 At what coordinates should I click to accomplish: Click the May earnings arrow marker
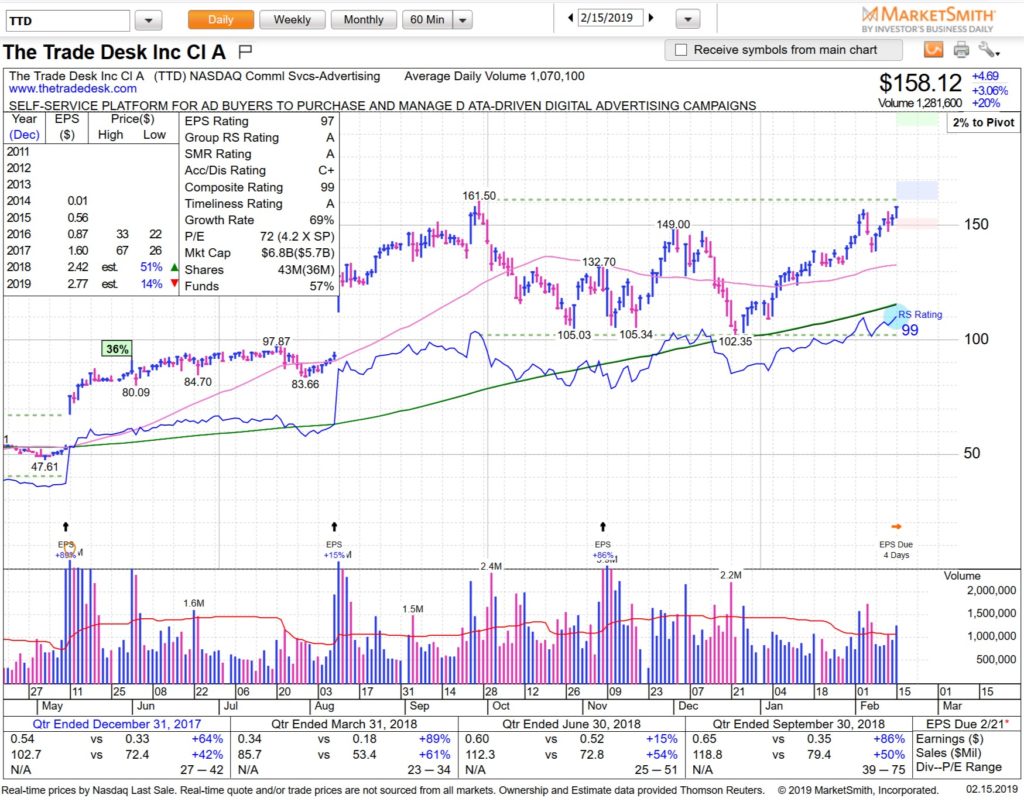tap(65, 527)
